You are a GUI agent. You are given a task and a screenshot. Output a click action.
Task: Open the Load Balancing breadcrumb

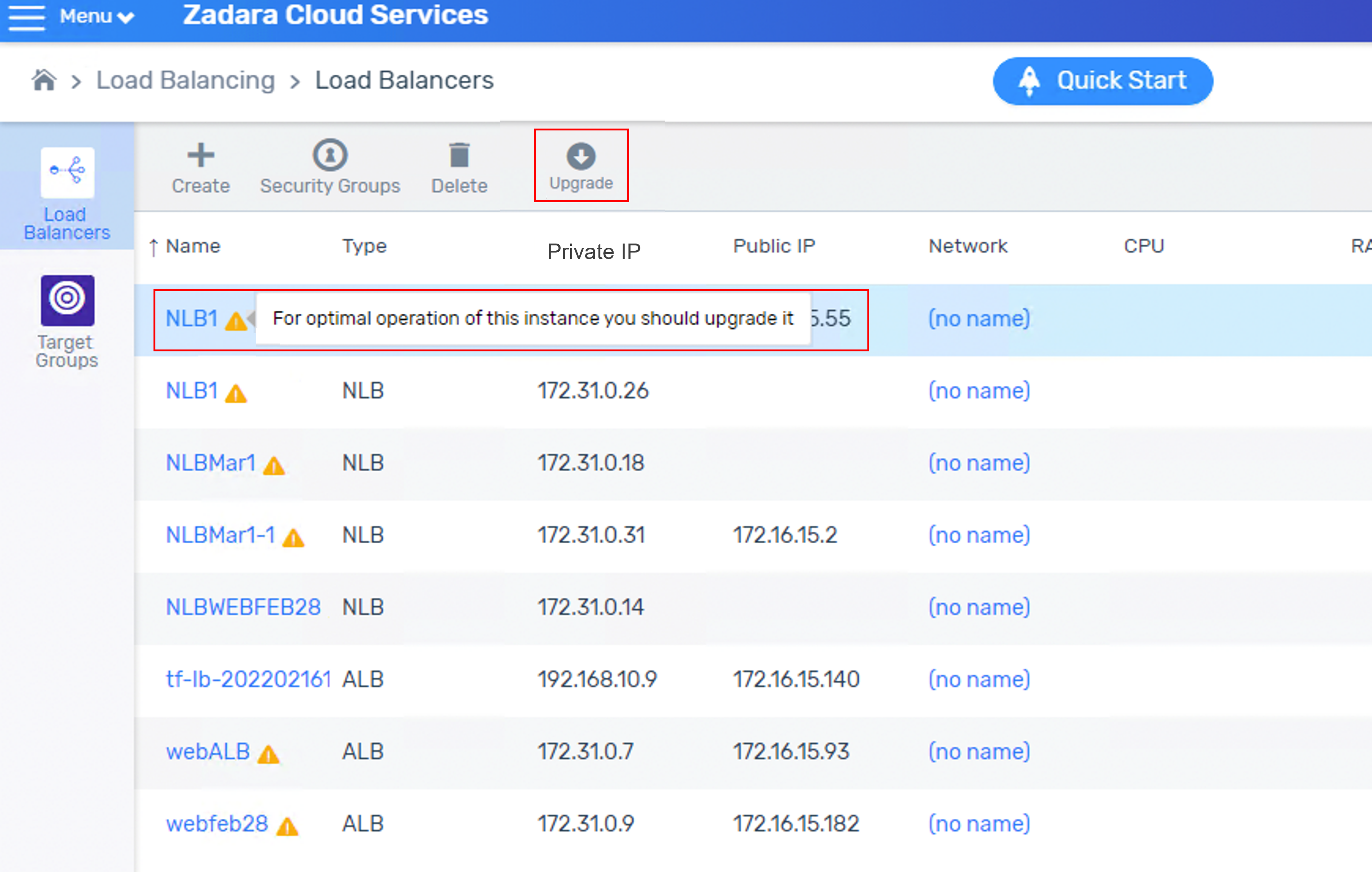click(x=185, y=80)
